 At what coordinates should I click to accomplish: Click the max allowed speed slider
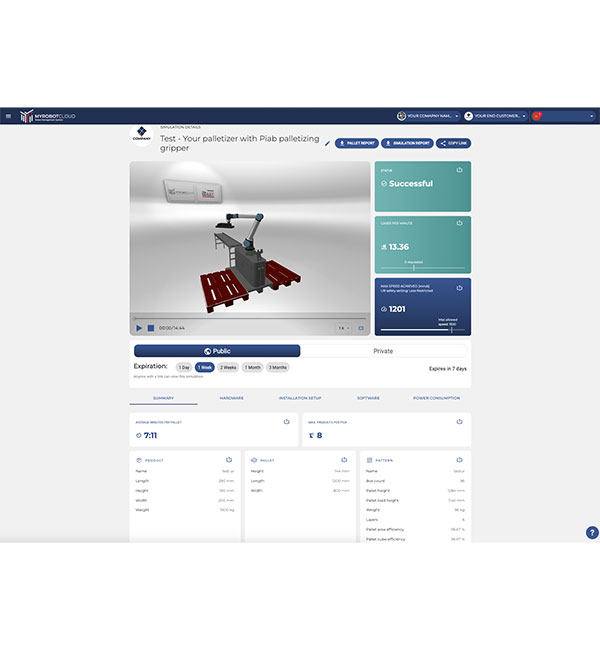(423, 330)
